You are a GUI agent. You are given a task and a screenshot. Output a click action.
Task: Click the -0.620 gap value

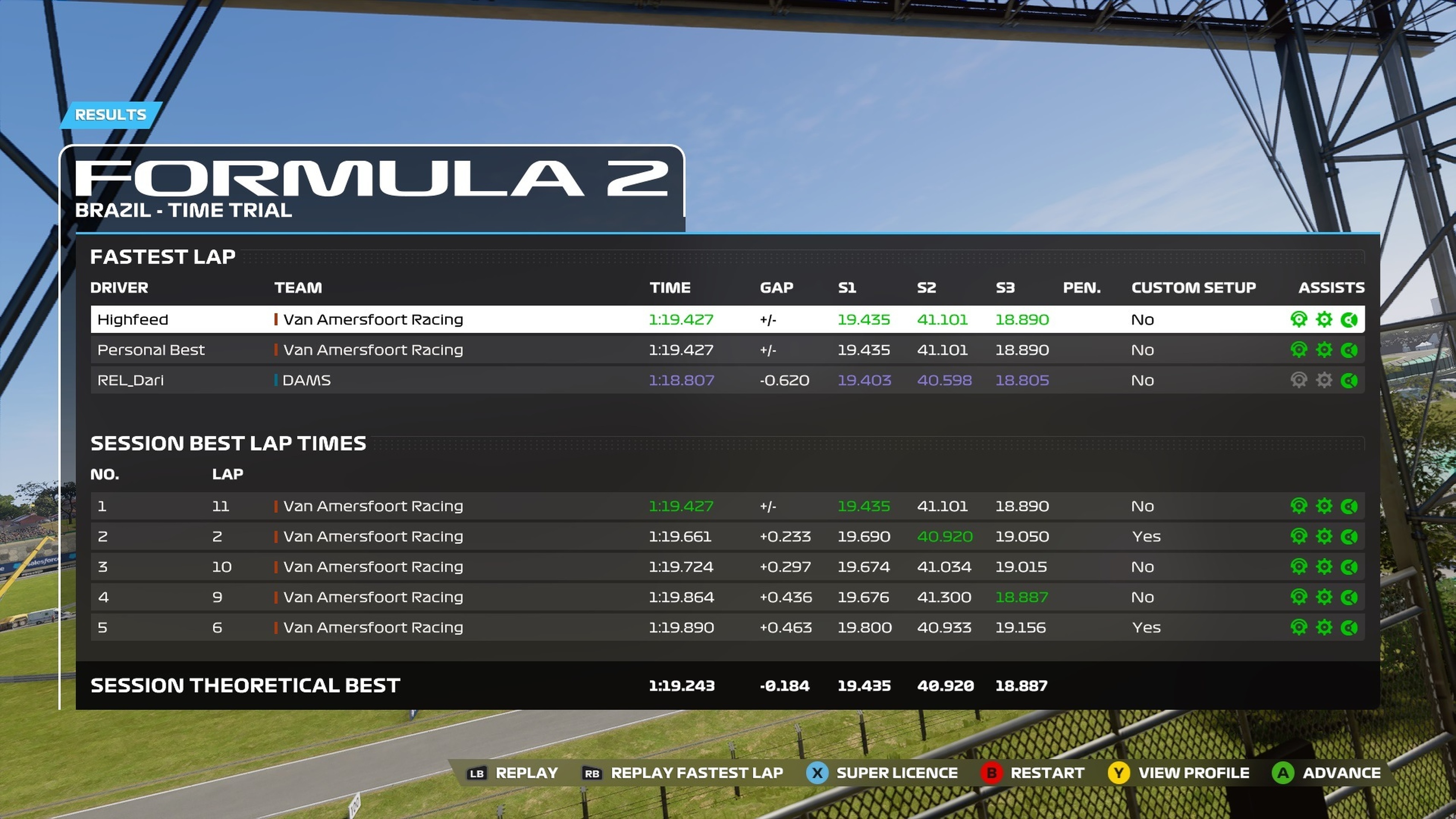tap(785, 380)
